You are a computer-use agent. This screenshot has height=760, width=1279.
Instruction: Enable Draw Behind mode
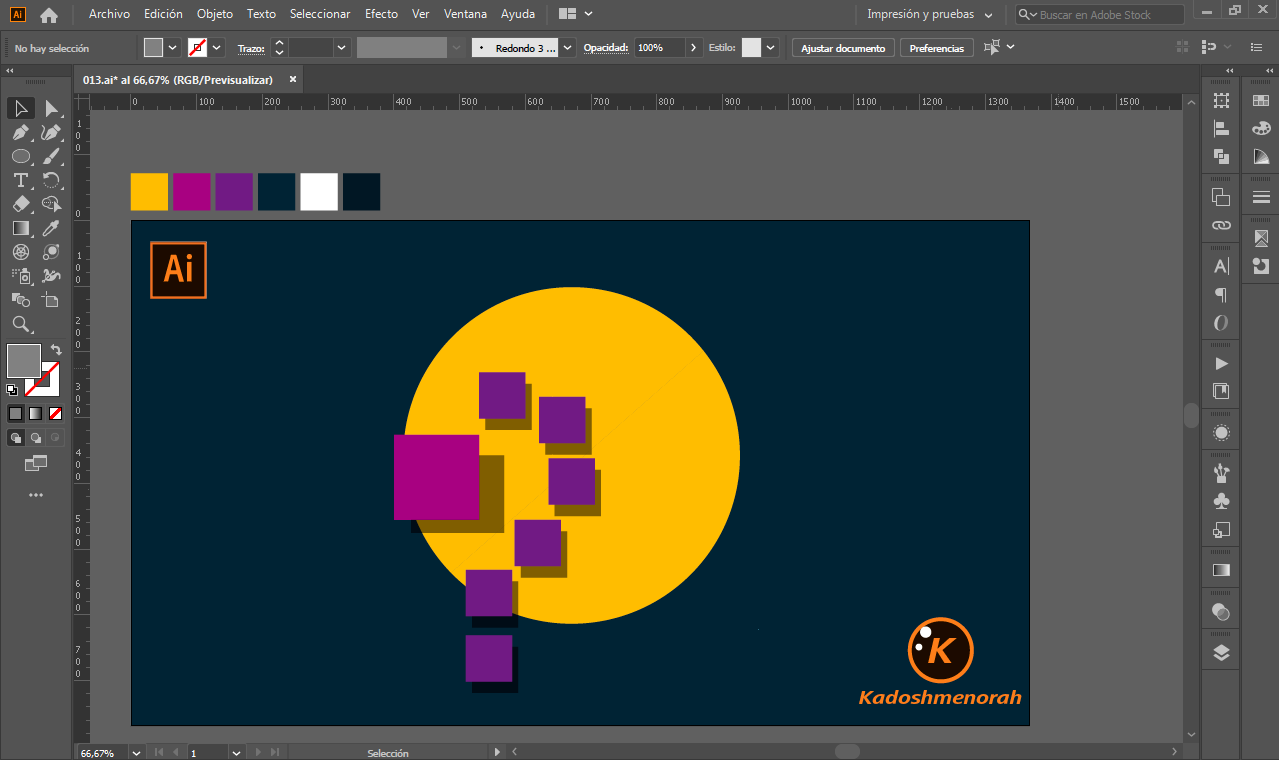click(x=36, y=437)
